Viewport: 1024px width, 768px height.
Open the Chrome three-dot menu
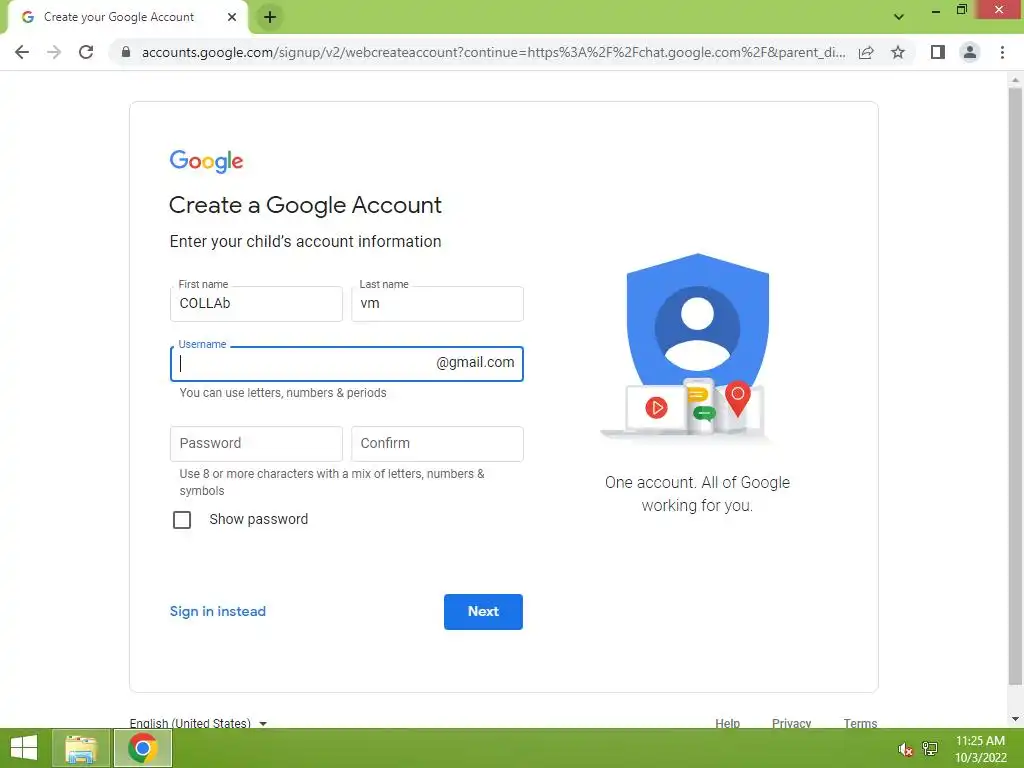(1002, 52)
